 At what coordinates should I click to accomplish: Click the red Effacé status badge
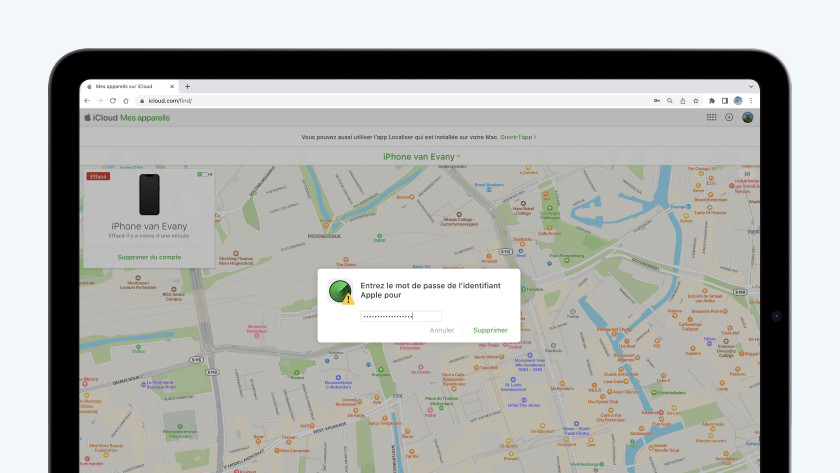pyautogui.click(x=98, y=176)
